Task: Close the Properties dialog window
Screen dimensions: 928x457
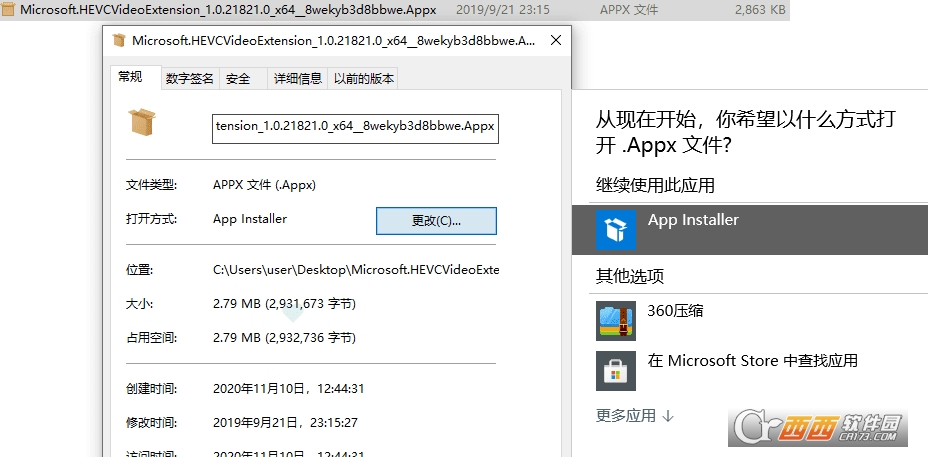Action: click(x=556, y=40)
